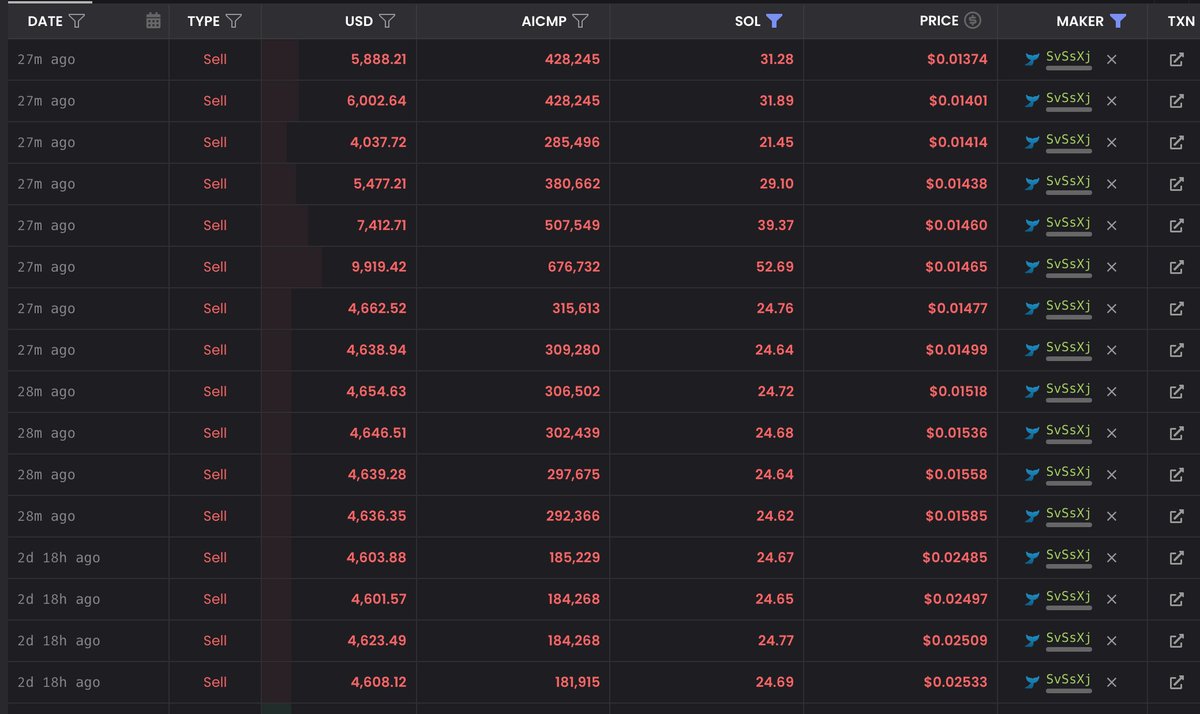Open transaction link for $0.02497 row
The width and height of the screenshot is (1200, 714).
(1176, 599)
